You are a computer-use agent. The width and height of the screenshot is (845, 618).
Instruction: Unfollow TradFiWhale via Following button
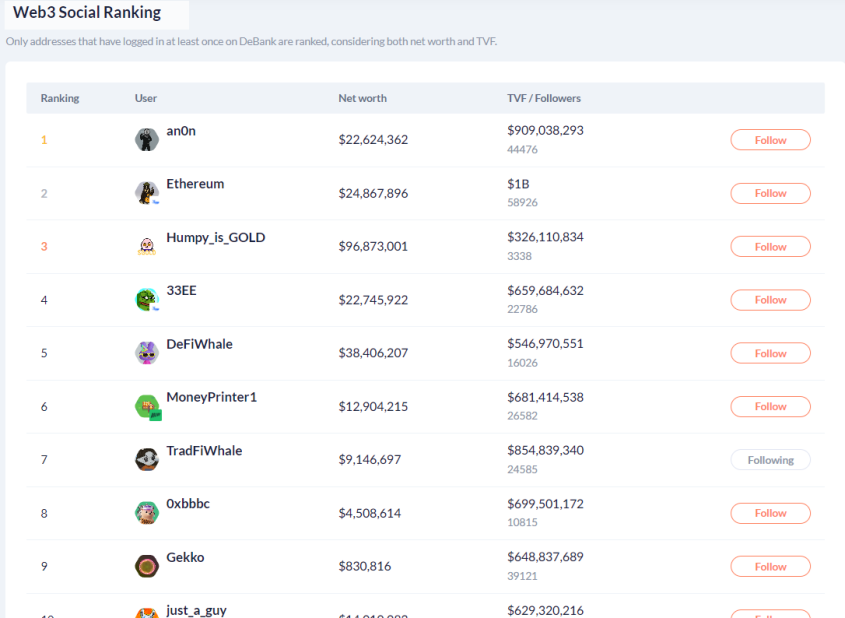[x=770, y=460]
